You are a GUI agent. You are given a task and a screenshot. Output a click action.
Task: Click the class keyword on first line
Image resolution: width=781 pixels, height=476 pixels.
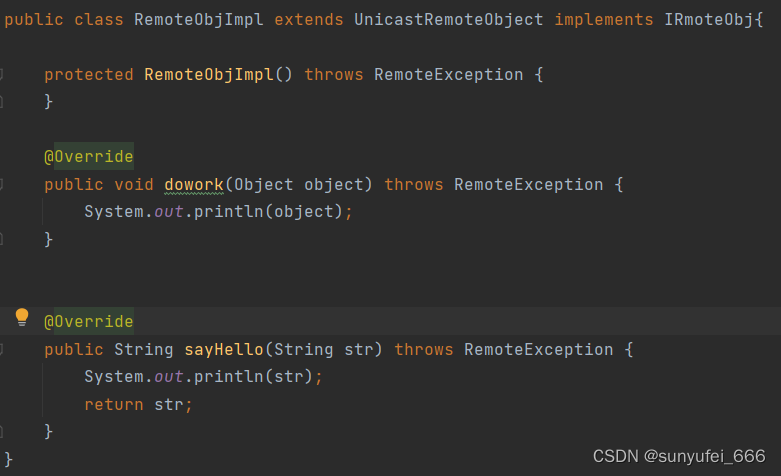click(99, 19)
